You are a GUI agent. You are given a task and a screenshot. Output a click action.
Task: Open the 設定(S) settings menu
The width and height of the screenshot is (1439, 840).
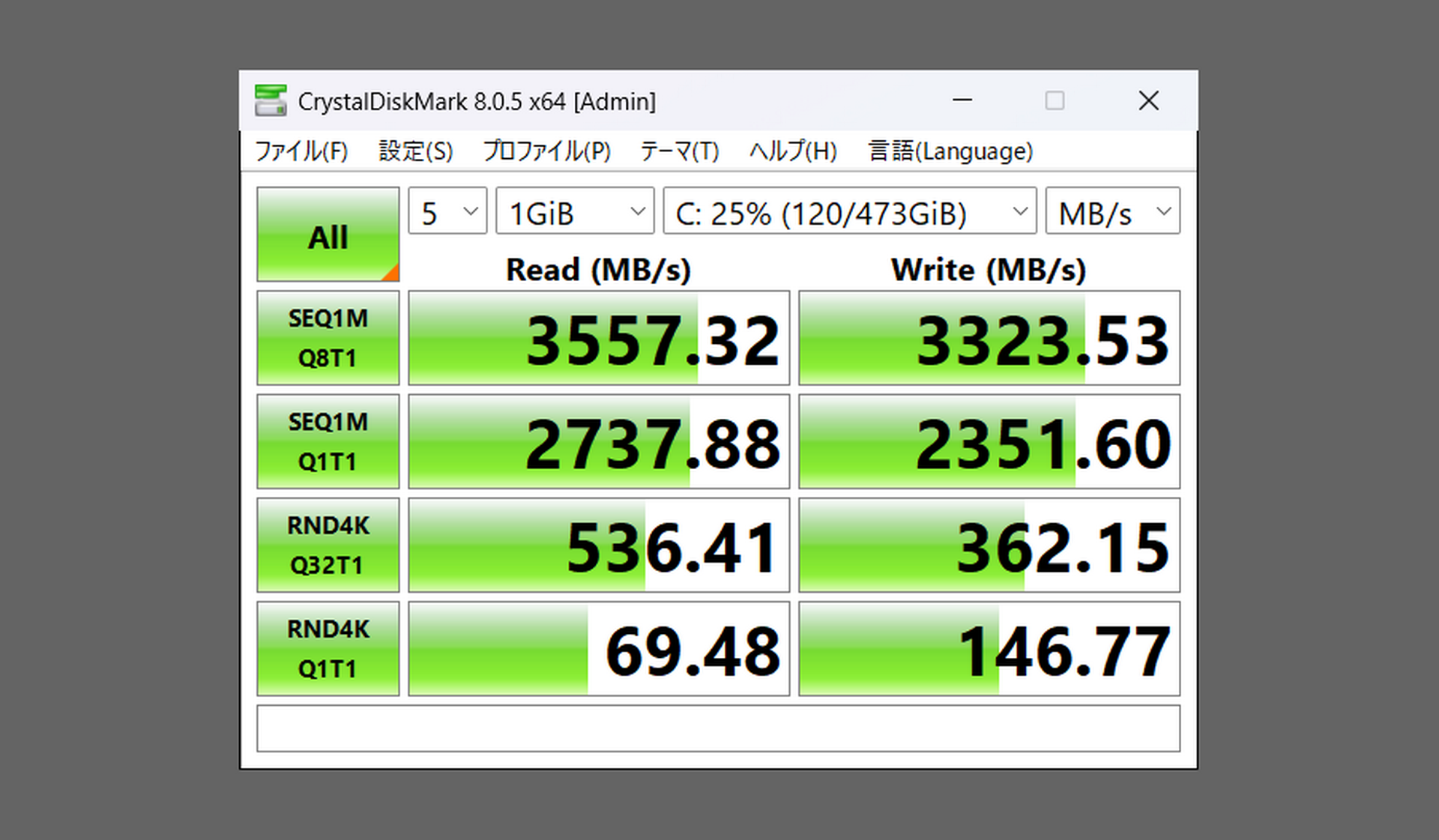[415, 151]
